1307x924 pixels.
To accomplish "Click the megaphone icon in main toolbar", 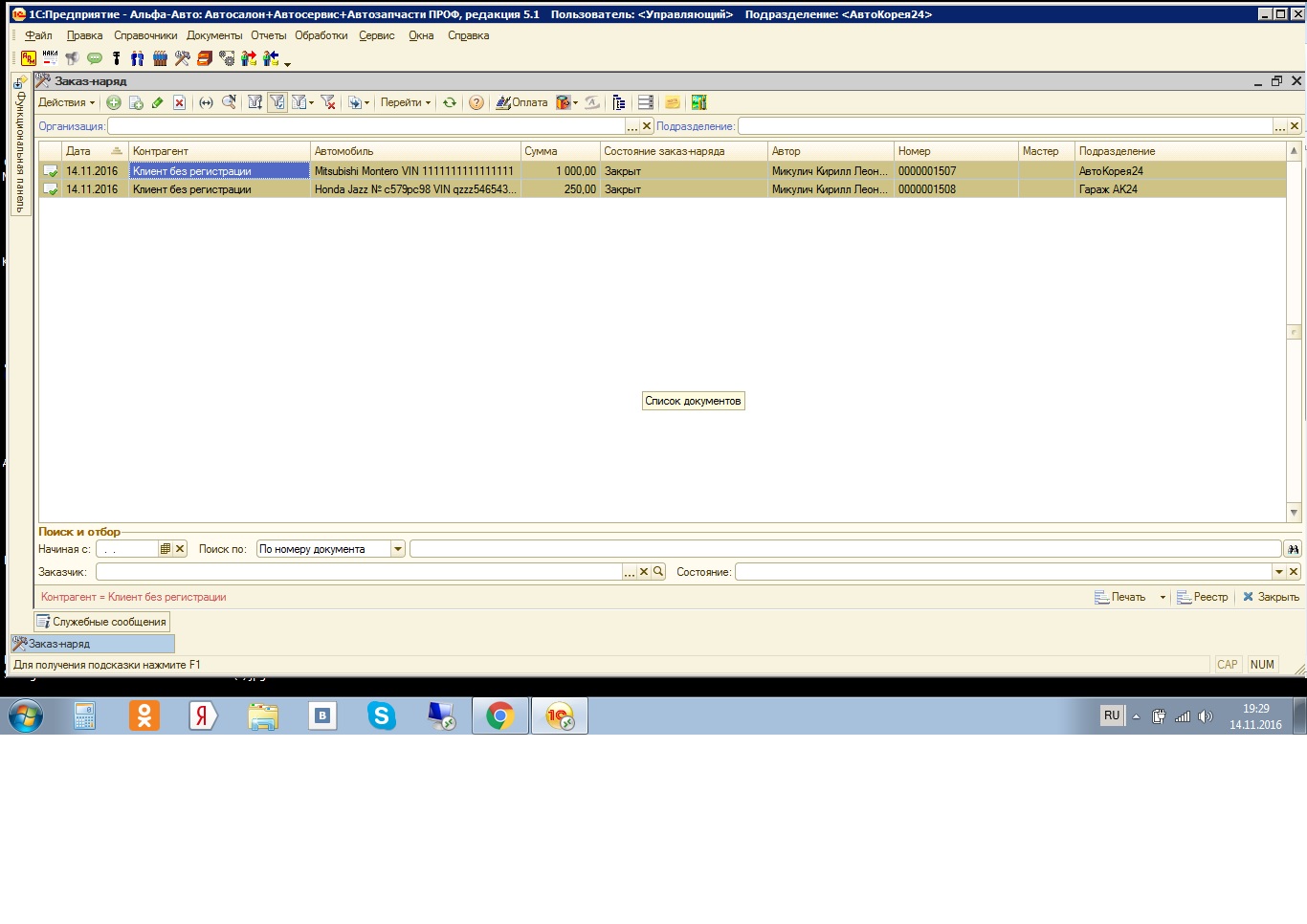I will (72, 58).
